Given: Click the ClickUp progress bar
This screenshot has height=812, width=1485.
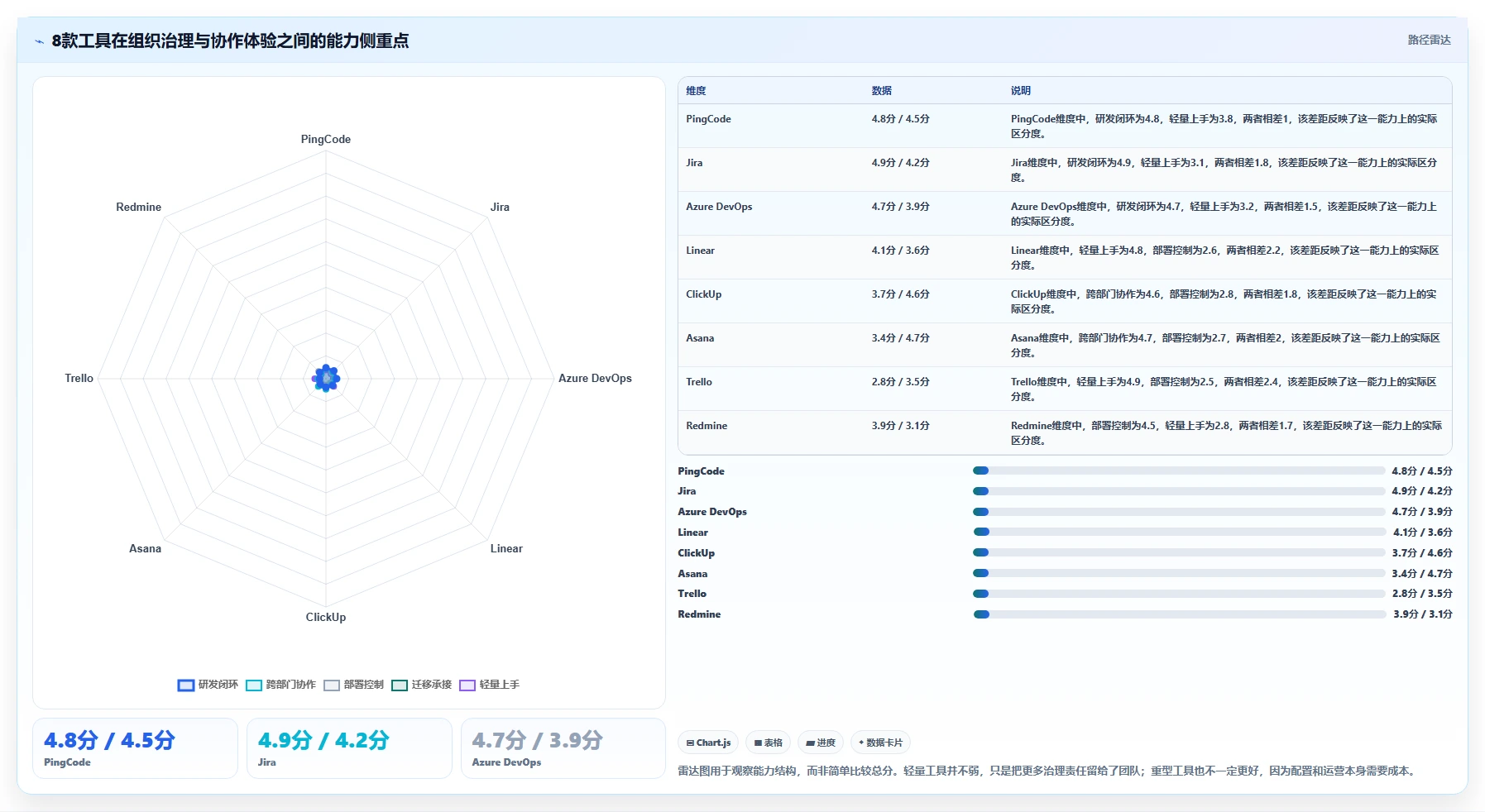Looking at the screenshot, I should [x=1179, y=552].
